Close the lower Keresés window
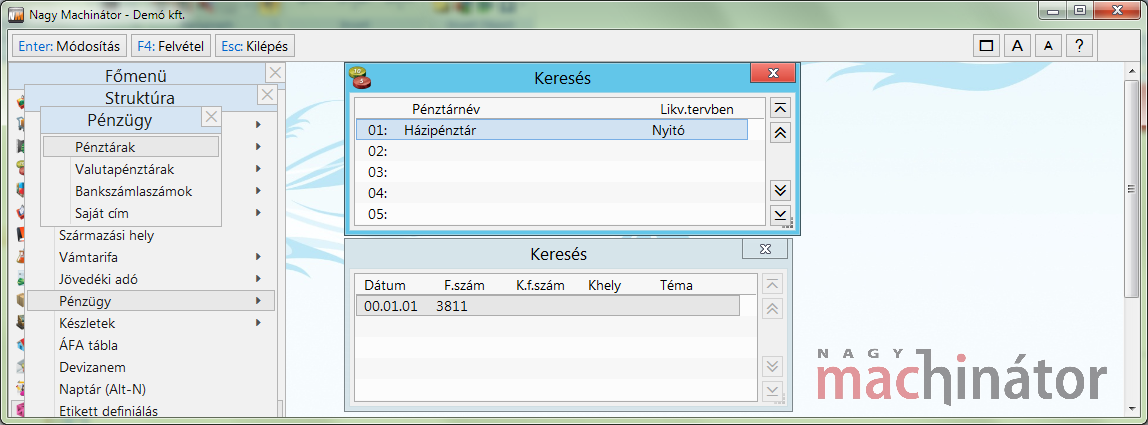Viewport: 1148px width, 425px height. pos(765,249)
